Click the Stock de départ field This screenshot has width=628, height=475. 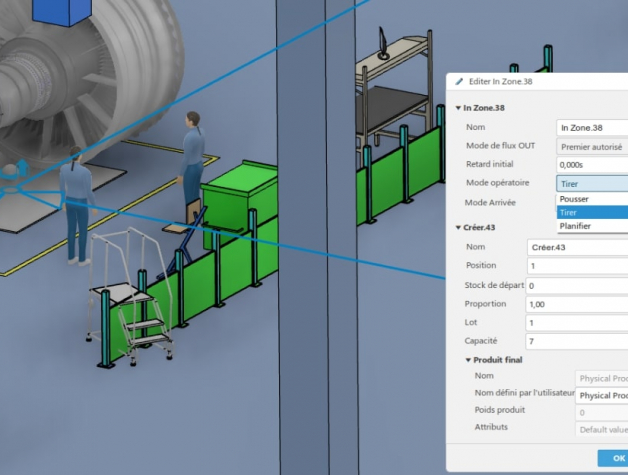[x=576, y=285]
